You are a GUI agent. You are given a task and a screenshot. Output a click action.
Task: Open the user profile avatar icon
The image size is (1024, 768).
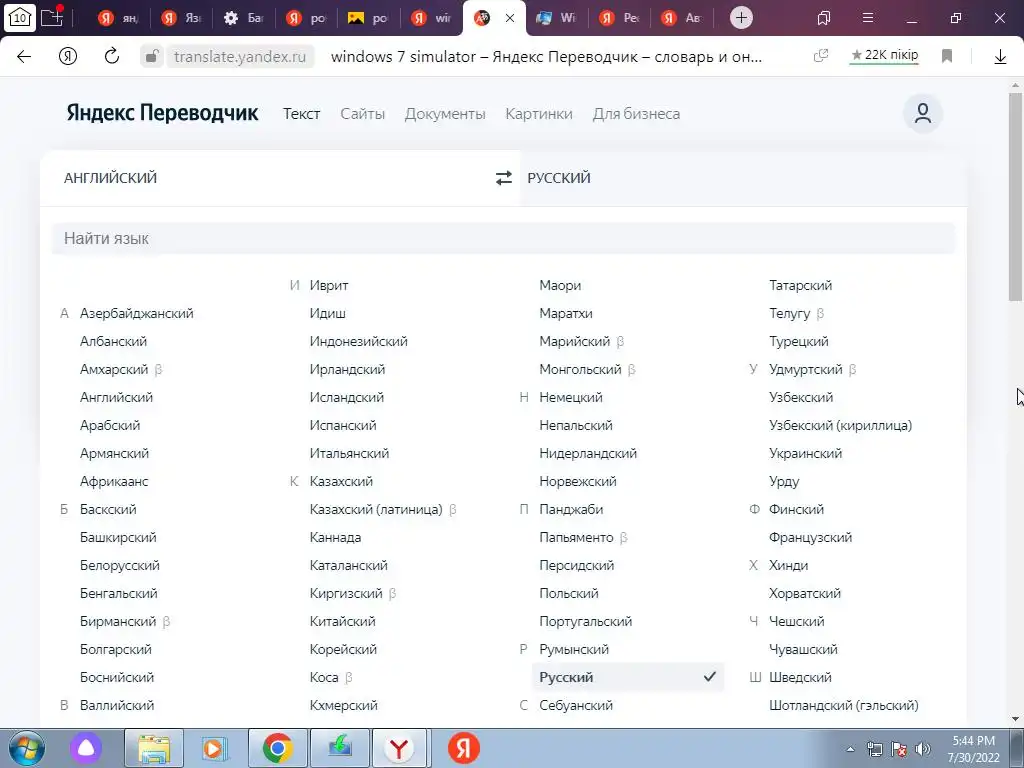coord(922,114)
